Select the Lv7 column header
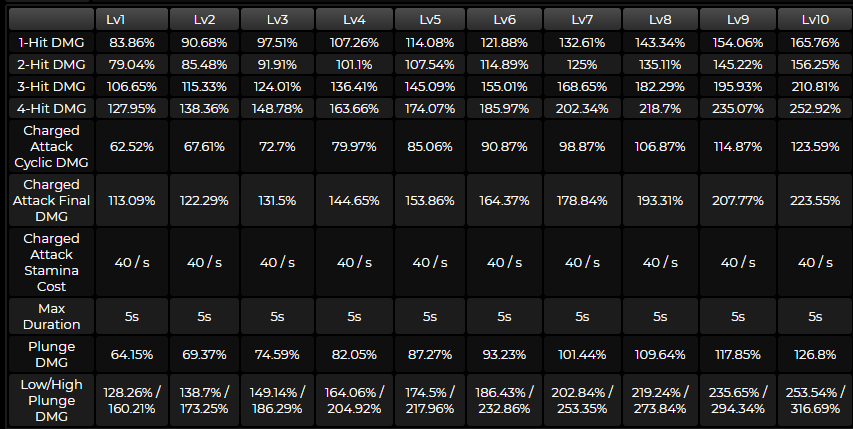Screen dimensions: 853x429 (581, 20)
